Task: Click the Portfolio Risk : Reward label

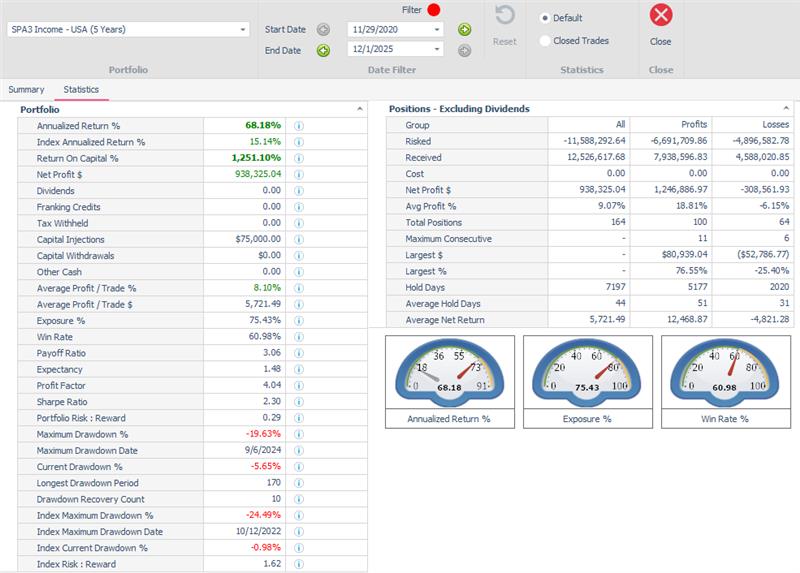Action: (81, 418)
